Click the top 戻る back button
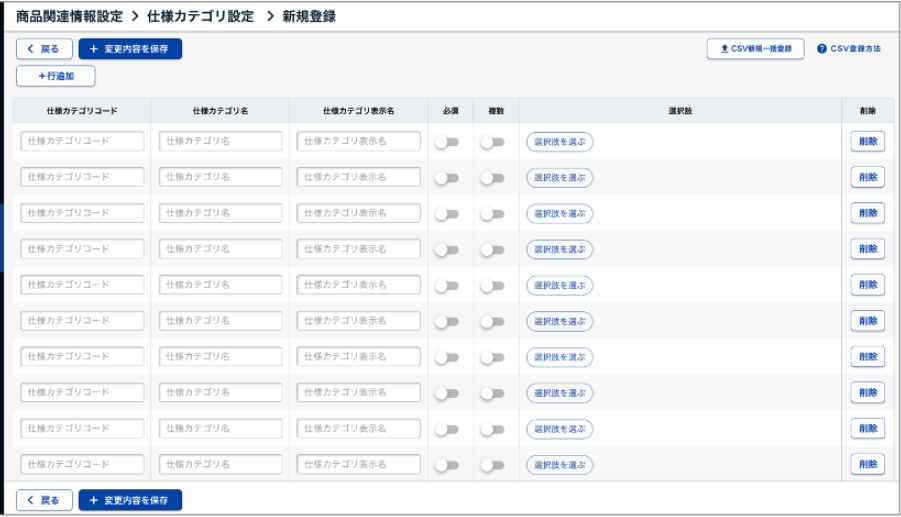The width and height of the screenshot is (901, 517). coord(44,49)
